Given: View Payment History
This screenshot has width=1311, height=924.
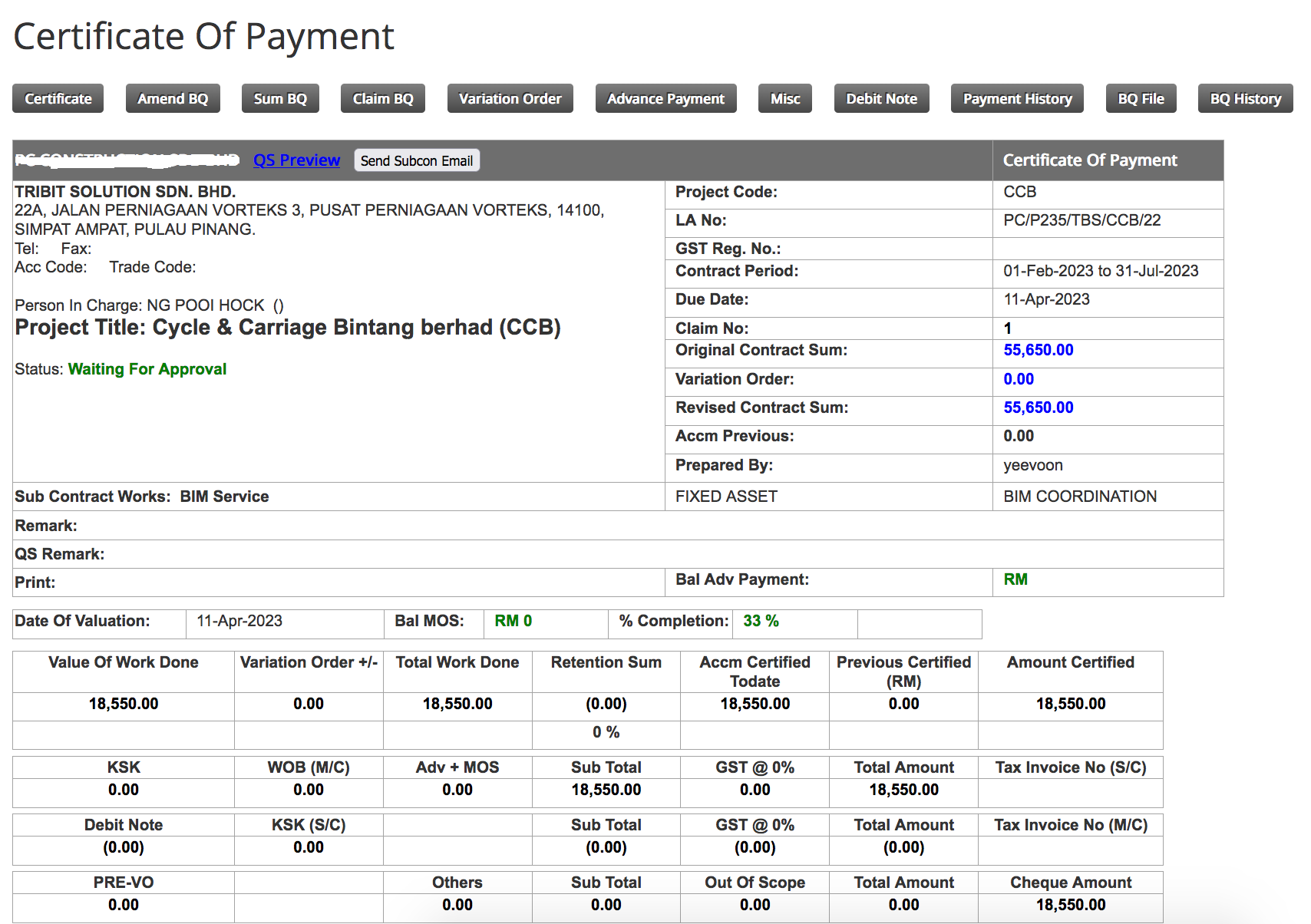Looking at the screenshot, I should [x=1017, y=99].
